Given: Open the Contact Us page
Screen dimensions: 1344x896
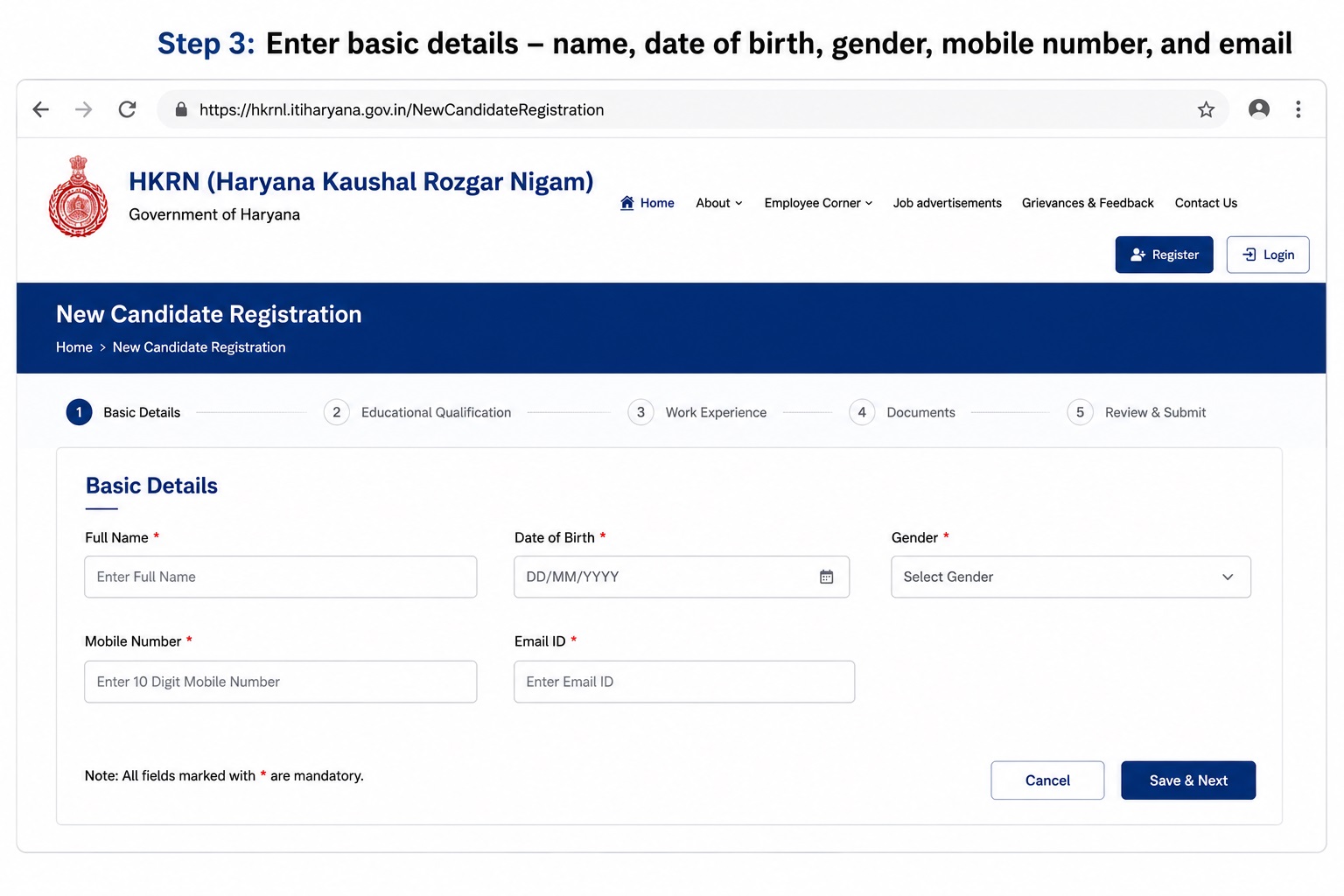Looking at the screenshot, I should click(1206, 203).
